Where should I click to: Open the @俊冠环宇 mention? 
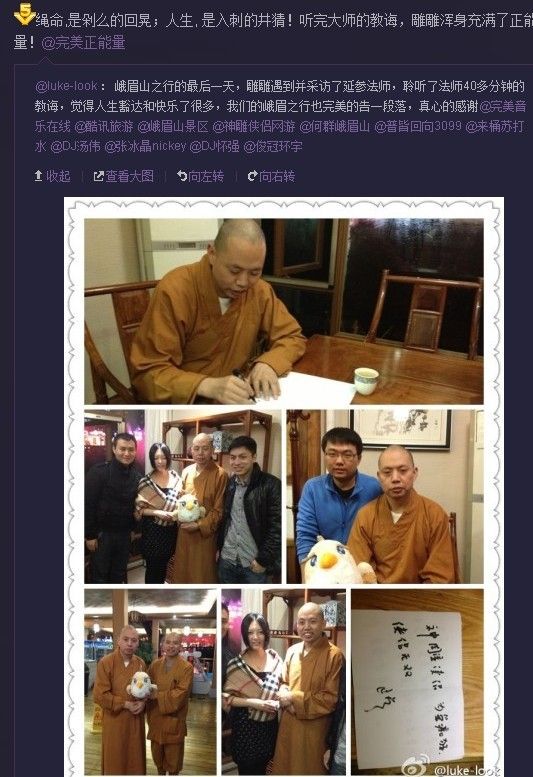(273, 146)
